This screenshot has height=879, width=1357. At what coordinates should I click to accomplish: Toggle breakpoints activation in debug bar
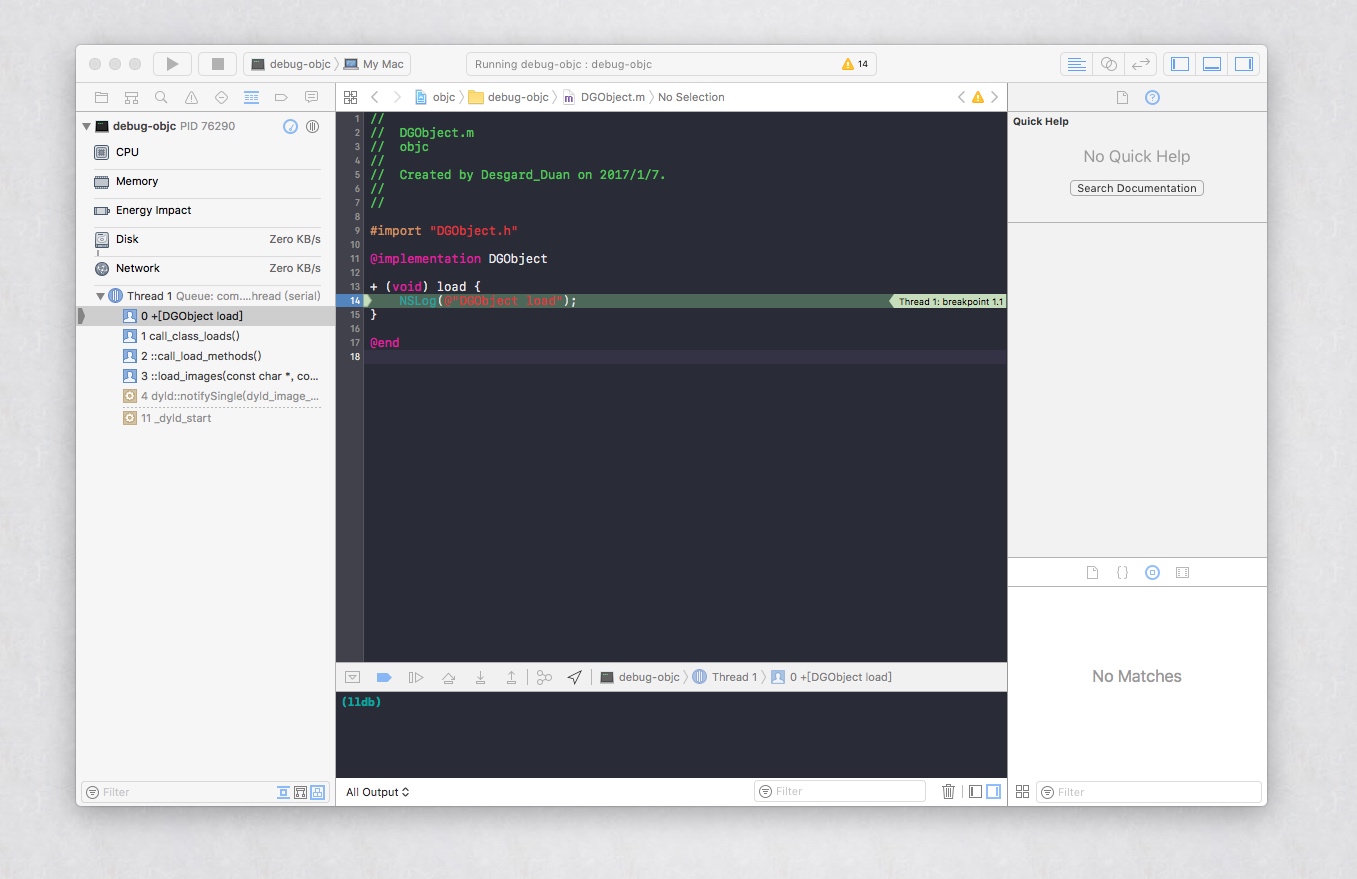[384, 677]
